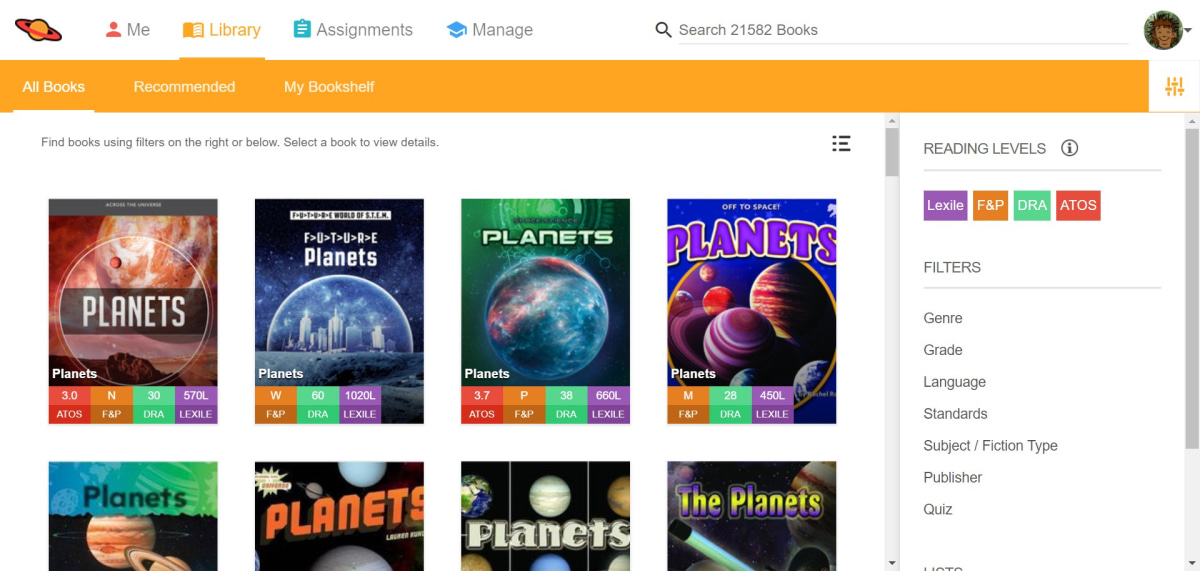
Task: Toggle the DRA reading level
Action: tap(1031, 205)
